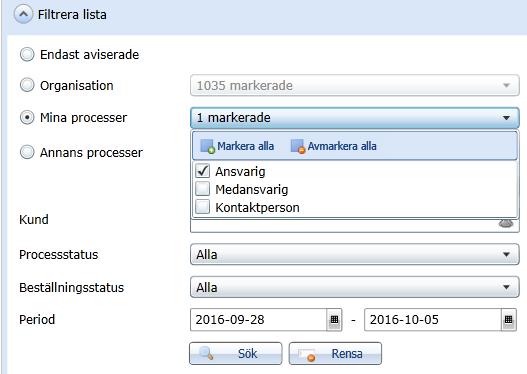Select the Annans processer radio button
The width and height of the screenshot is (527, 374).
tap(27, 152)
